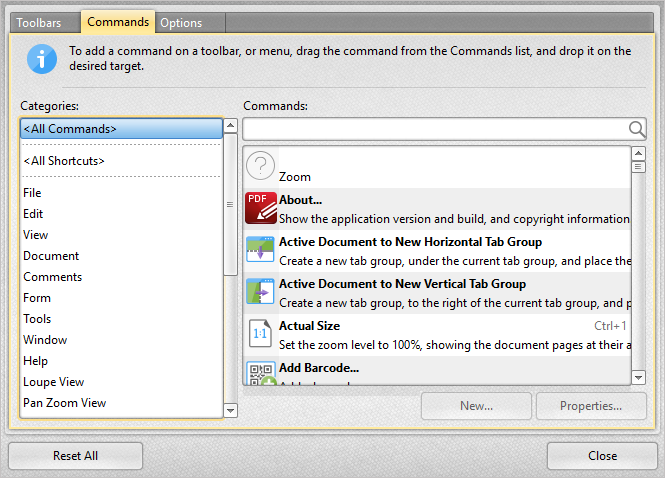Image resolution: width=665 pixels, height=478 pixels.
Task: Click the Categories list scroll-up arrow
Action: point(231,127)
